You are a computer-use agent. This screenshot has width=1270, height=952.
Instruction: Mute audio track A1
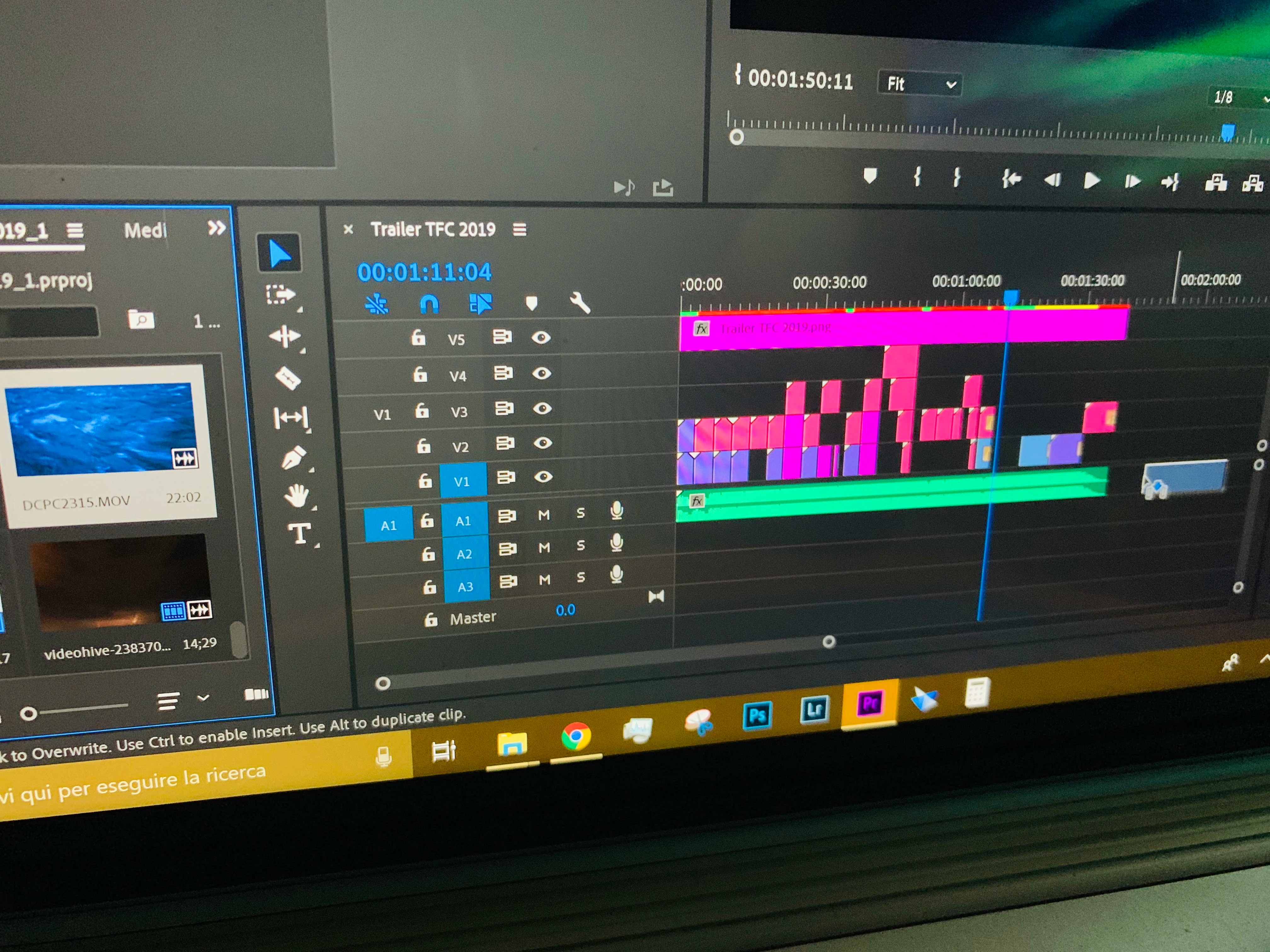pos(544,515)
